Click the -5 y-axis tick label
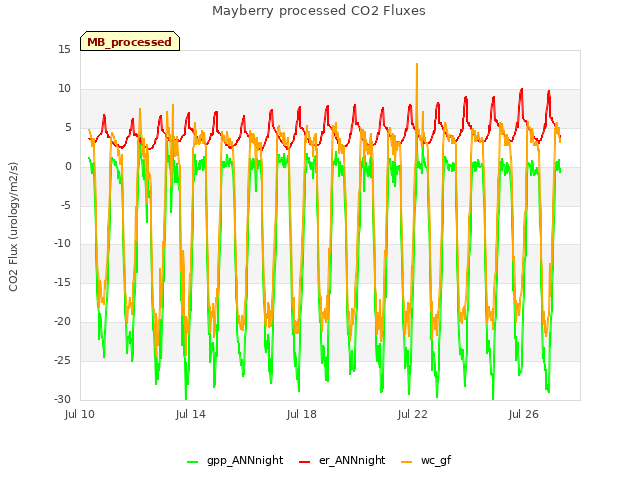 click(x=66, y=205)
